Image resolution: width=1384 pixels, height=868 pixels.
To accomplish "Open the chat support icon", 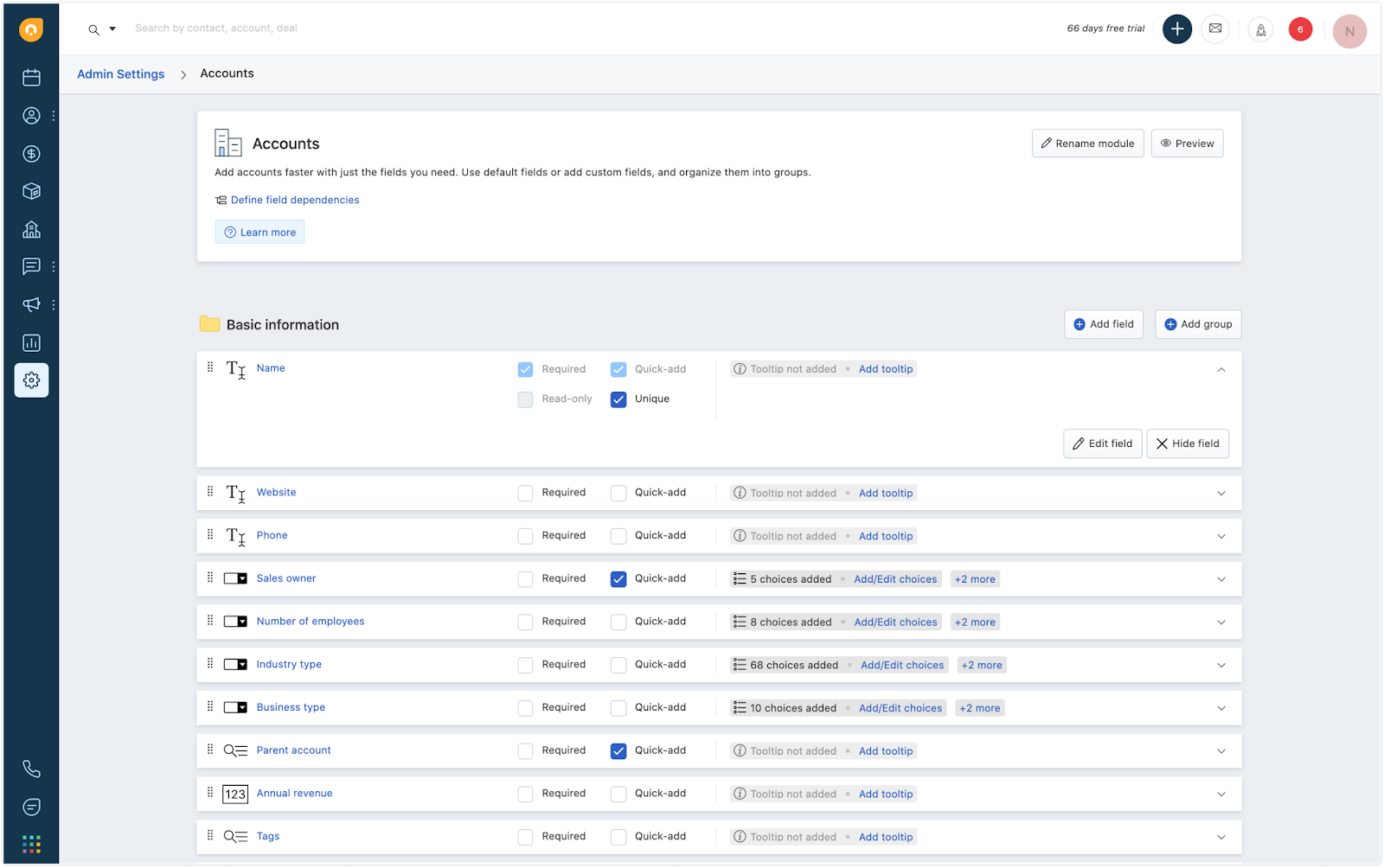I will 31,807.
